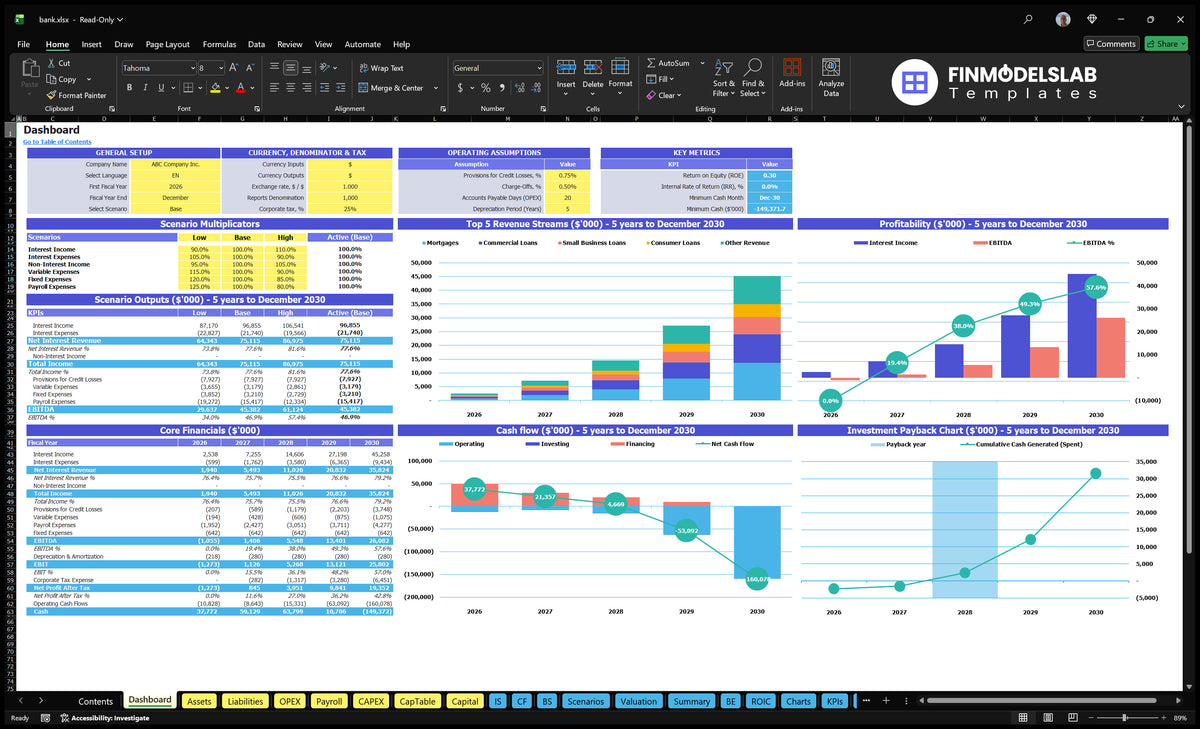Toggle Underline formatting
This screenshot has width=1200, height=729.
click(x=161, y=88)
